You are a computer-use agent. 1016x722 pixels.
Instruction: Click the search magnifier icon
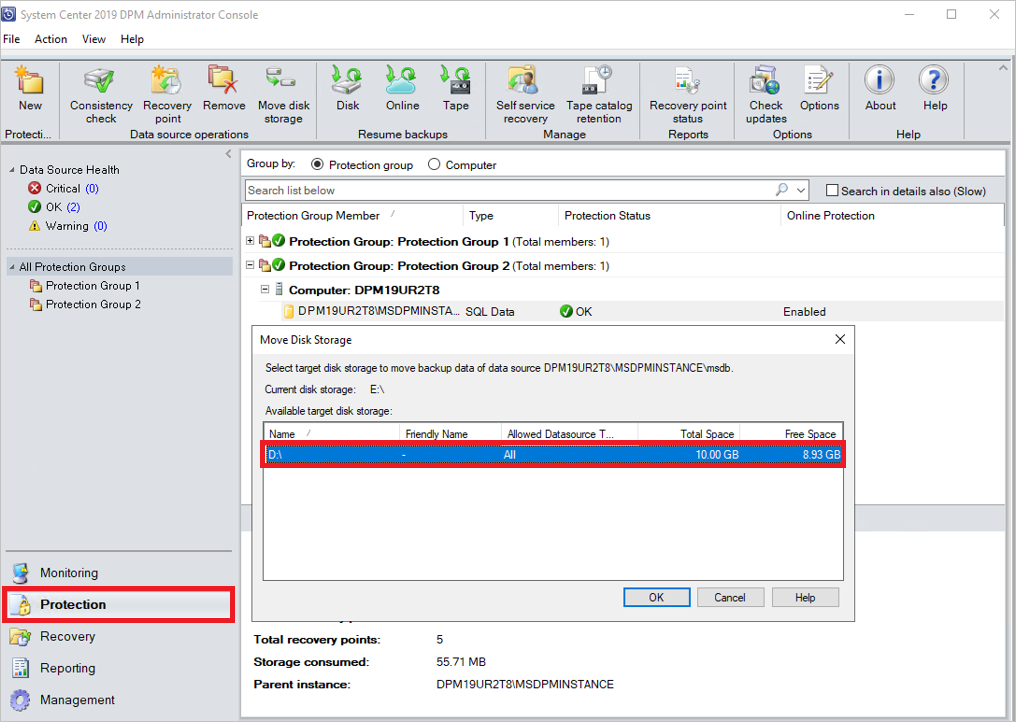click(782, 190)
